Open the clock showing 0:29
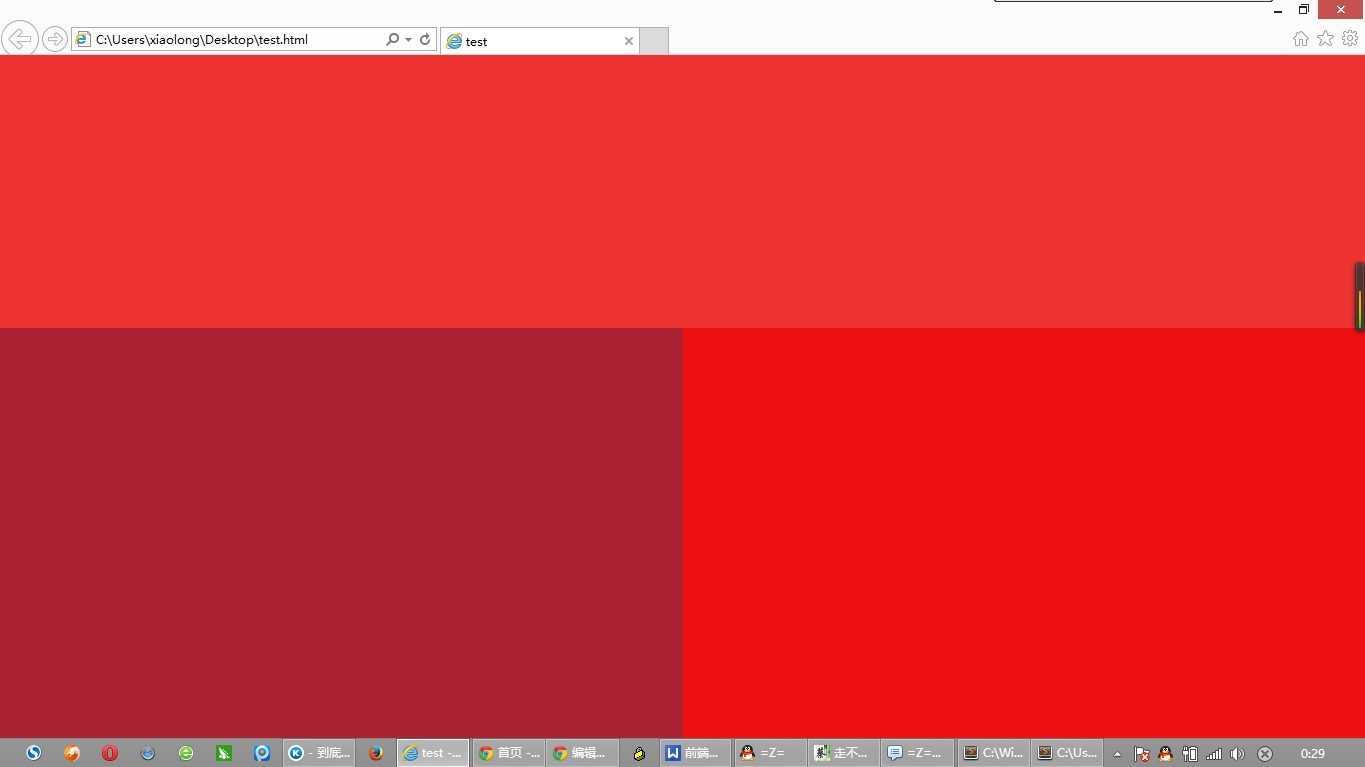Image resolution: width=1365 pixels, height=767 pixels. [1313, 753]
